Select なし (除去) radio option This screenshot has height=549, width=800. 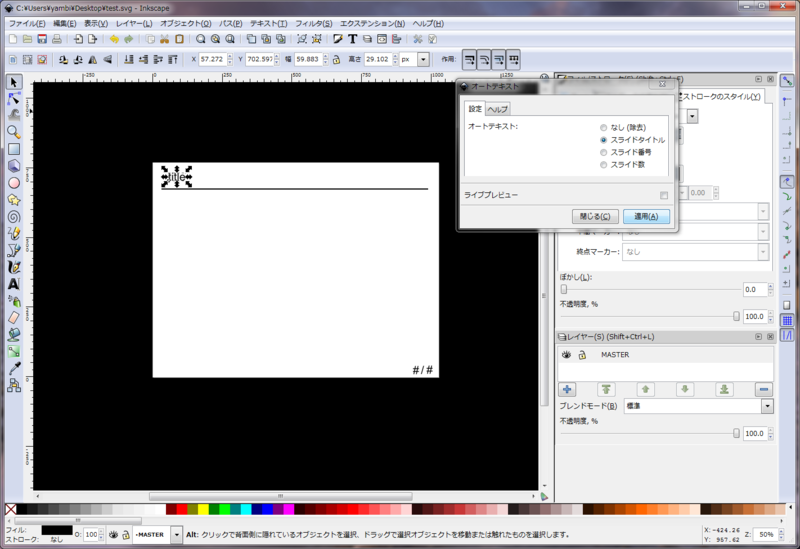click(604, 128)
